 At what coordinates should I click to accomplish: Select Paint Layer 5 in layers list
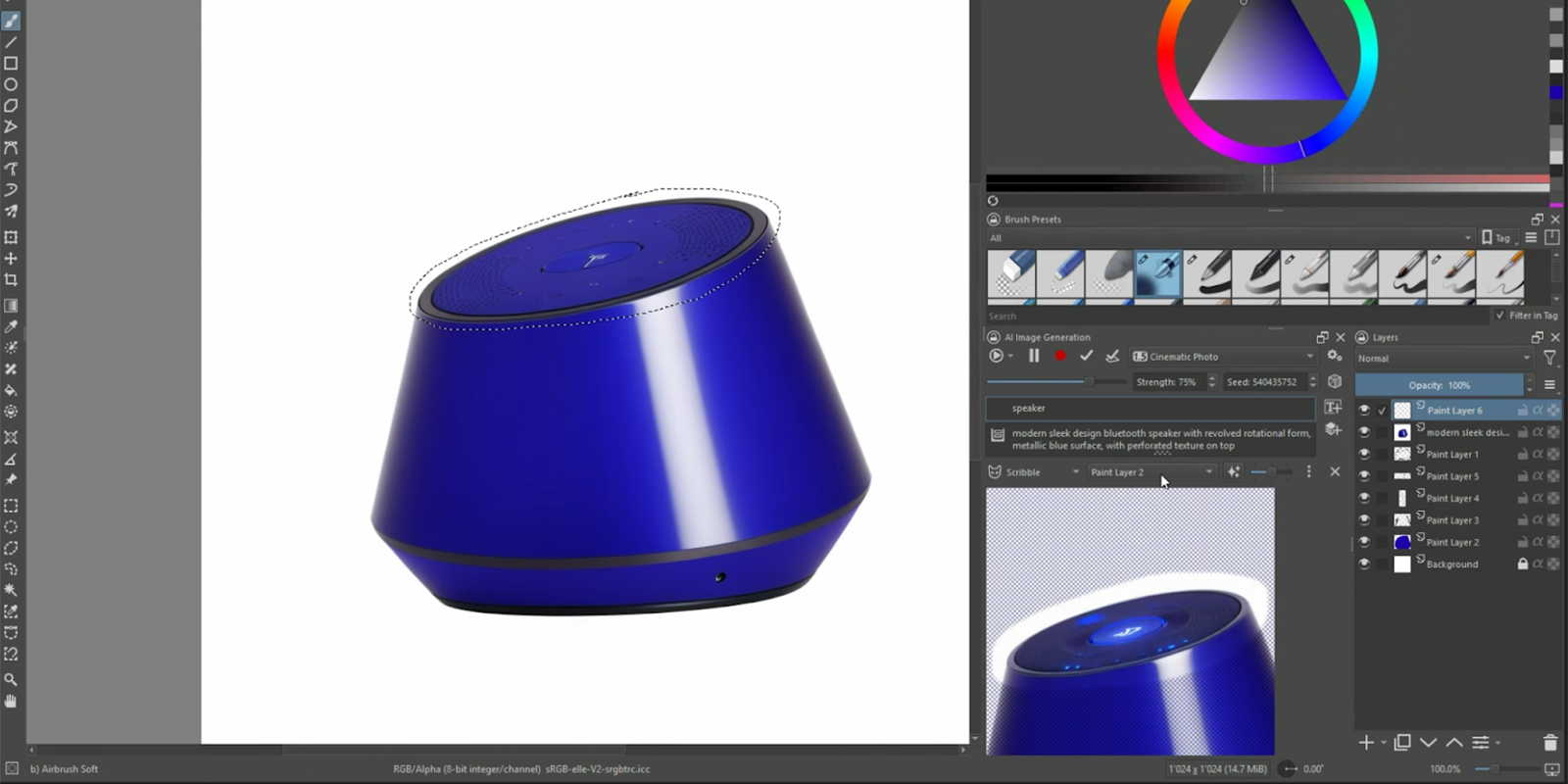click(x=1452, y=476)
